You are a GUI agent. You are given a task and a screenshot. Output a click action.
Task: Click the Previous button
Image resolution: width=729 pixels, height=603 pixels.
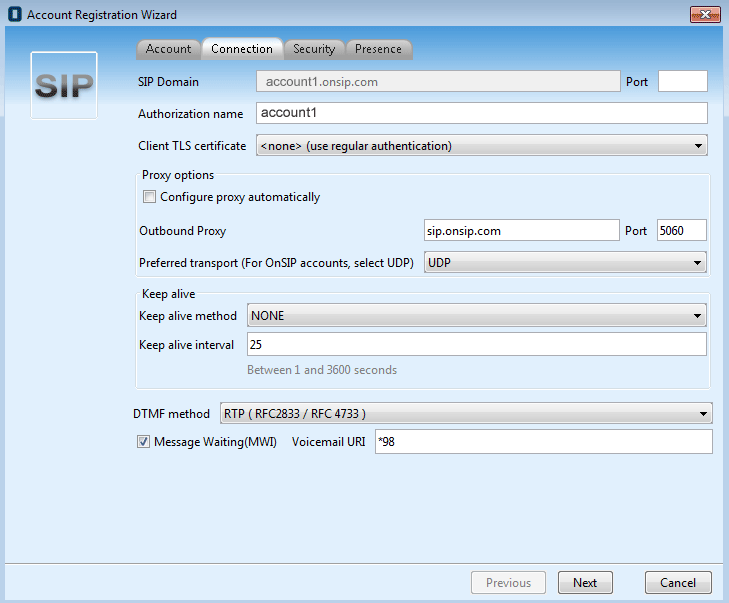(508, 583)
